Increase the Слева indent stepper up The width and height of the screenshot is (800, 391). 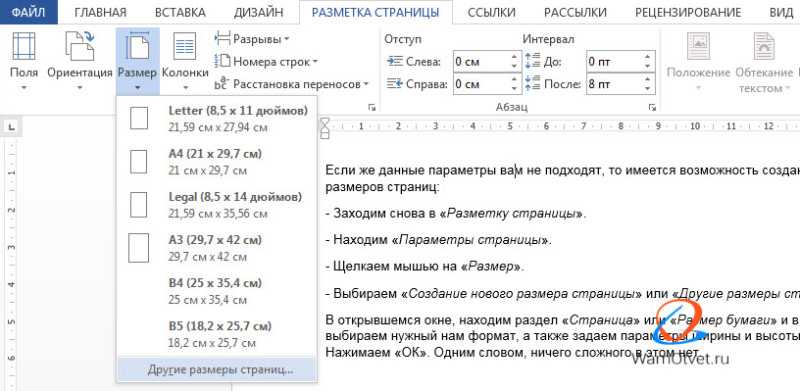click(514, 57)
